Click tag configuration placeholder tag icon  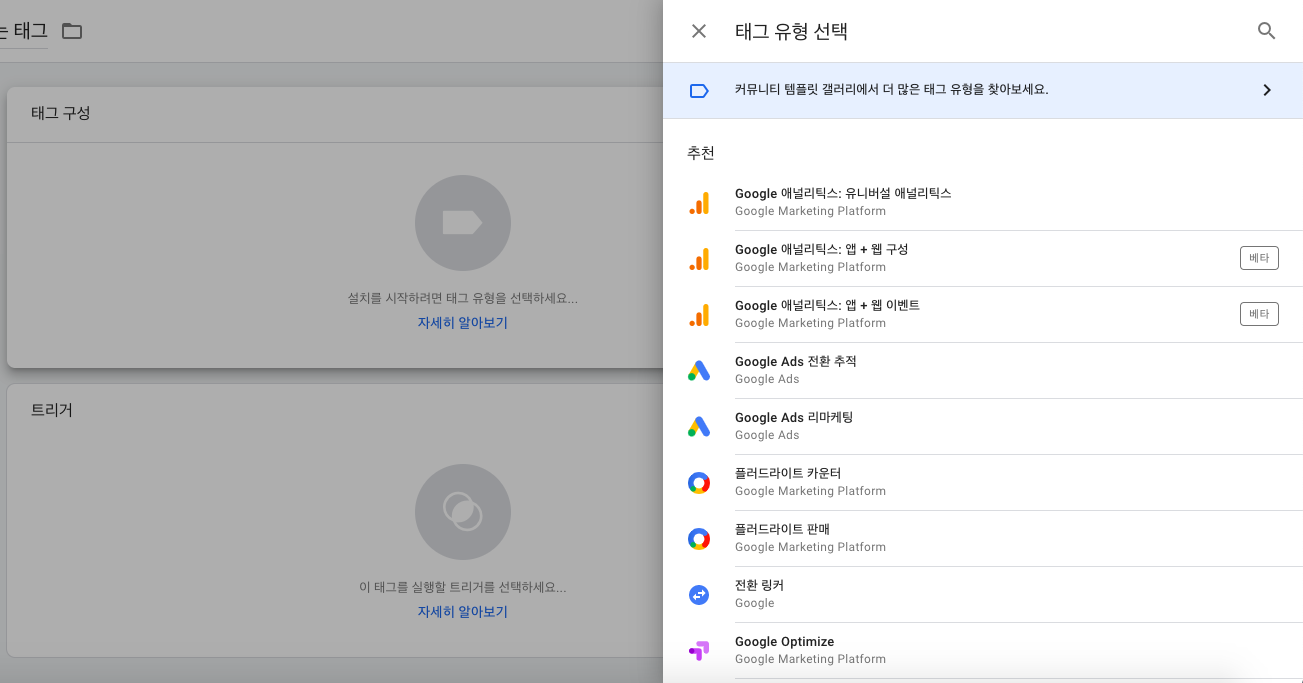tap(463, 223)
